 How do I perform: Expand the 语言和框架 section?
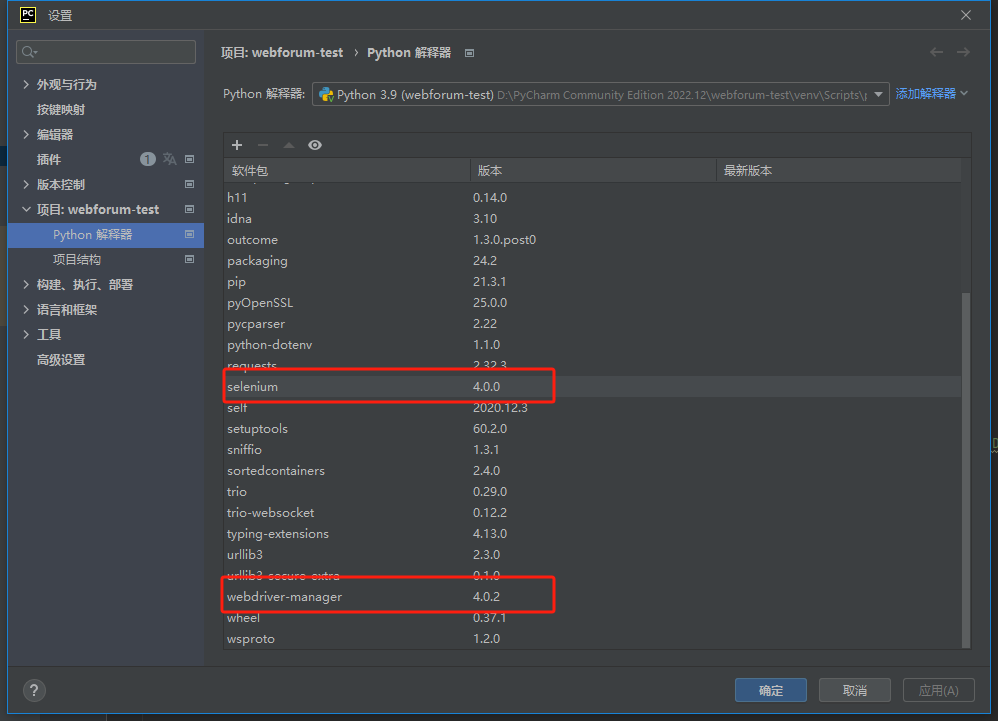click(26, 309)
